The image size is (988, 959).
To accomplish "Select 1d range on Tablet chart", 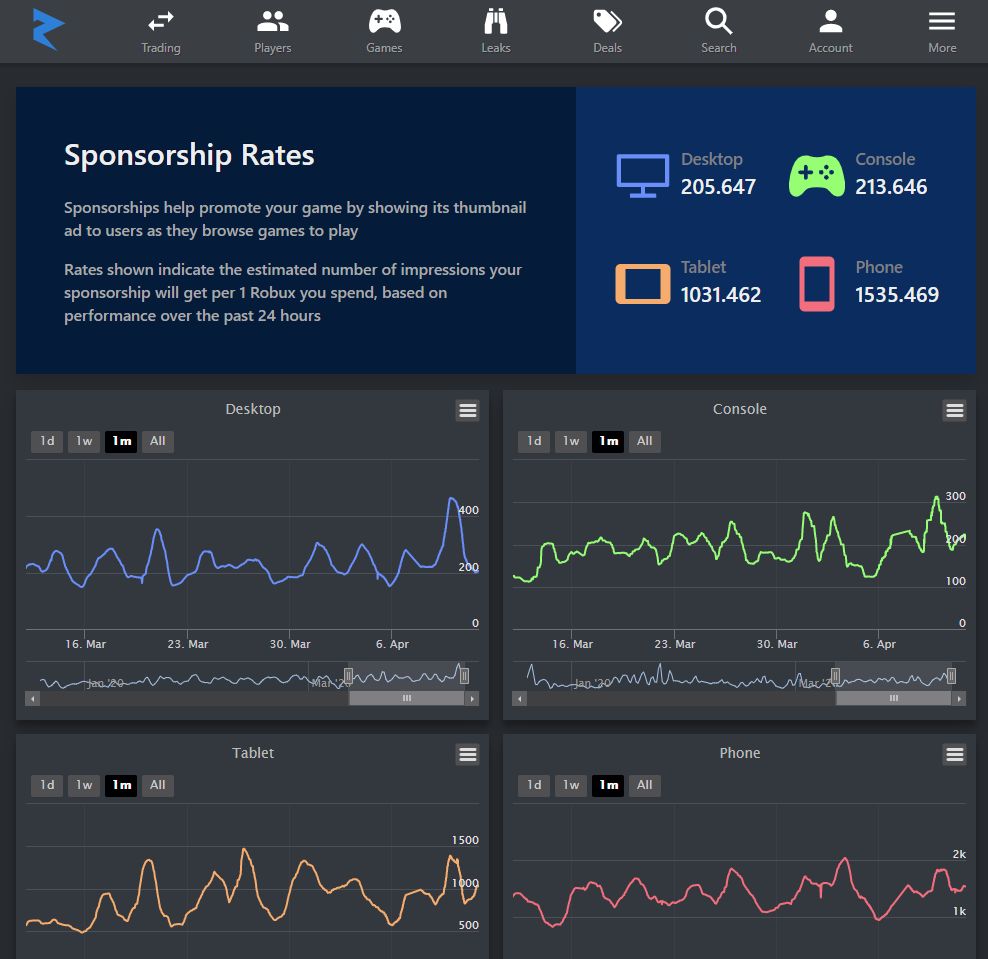I will coord(47,785).
